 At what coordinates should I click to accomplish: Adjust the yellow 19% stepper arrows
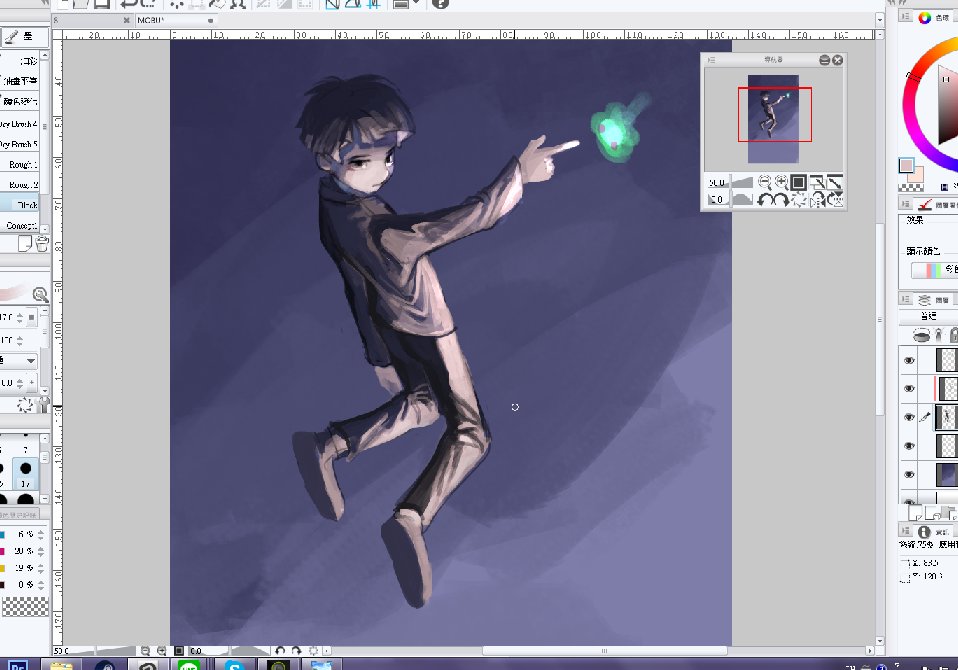[41, 568]
